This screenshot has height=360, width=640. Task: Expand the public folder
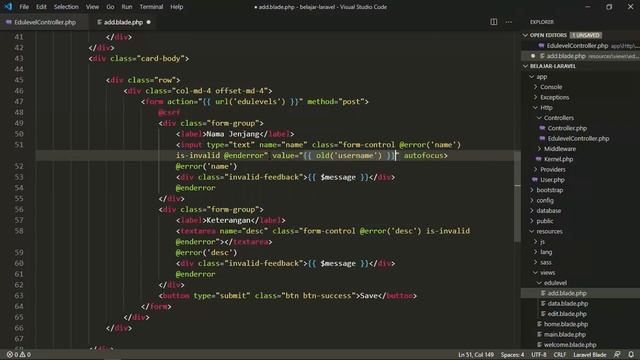(x=580, y=221)
